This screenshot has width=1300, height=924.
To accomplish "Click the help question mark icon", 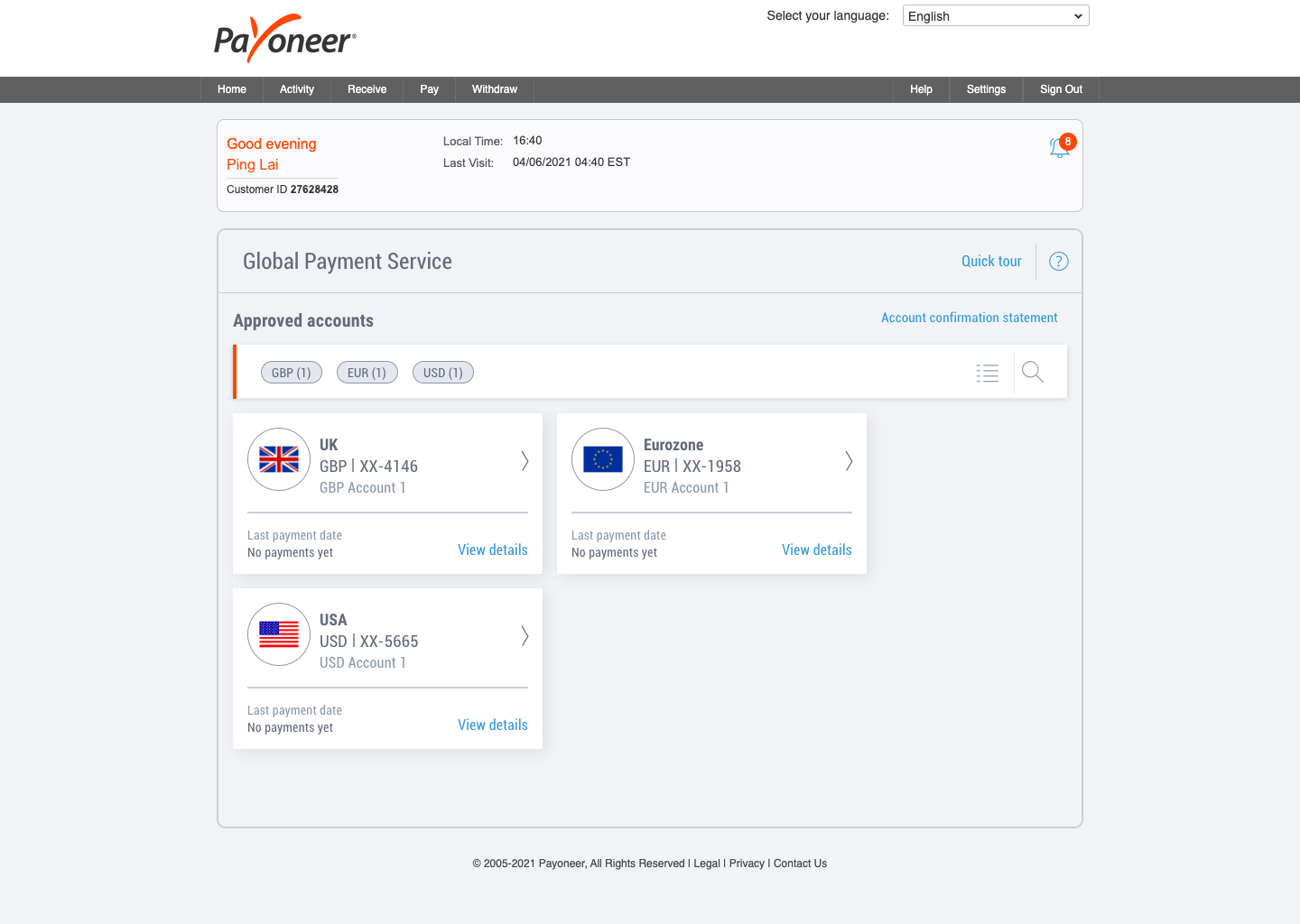I will [x=1059, y=262].
